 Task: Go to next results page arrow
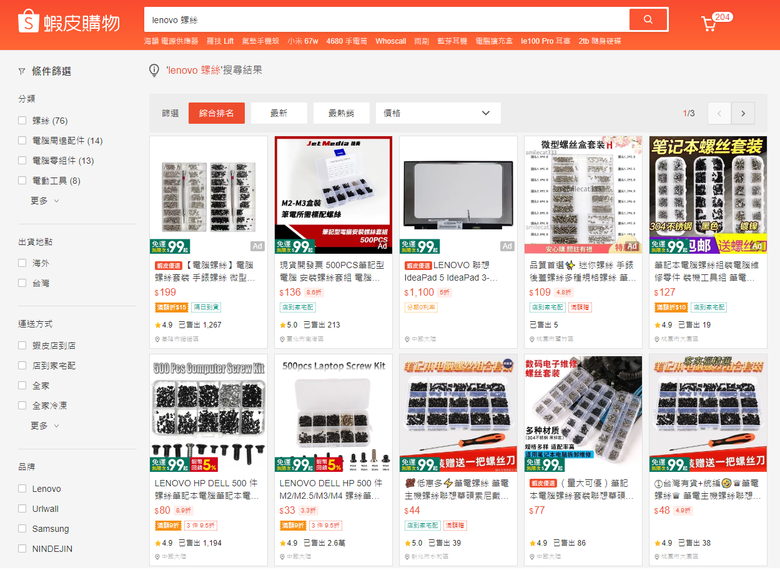click(743, 113)
